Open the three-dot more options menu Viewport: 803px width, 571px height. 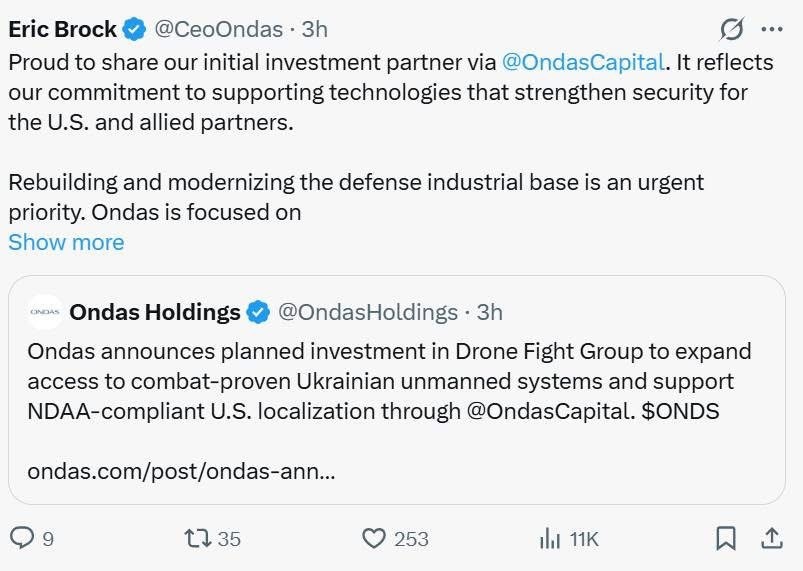pyautogui.click(x=771, y=28)
